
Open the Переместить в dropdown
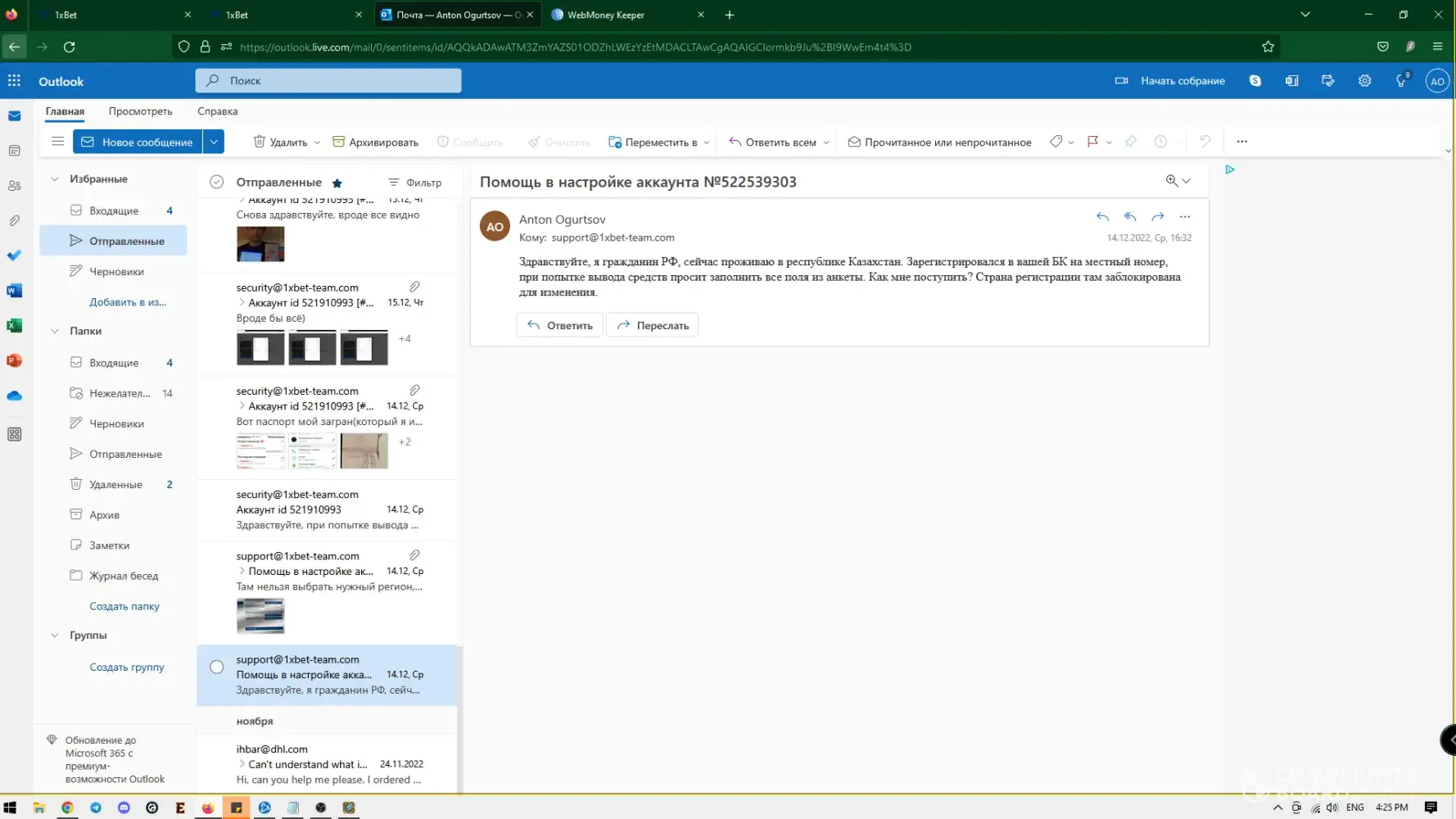(x=658, y=143)
